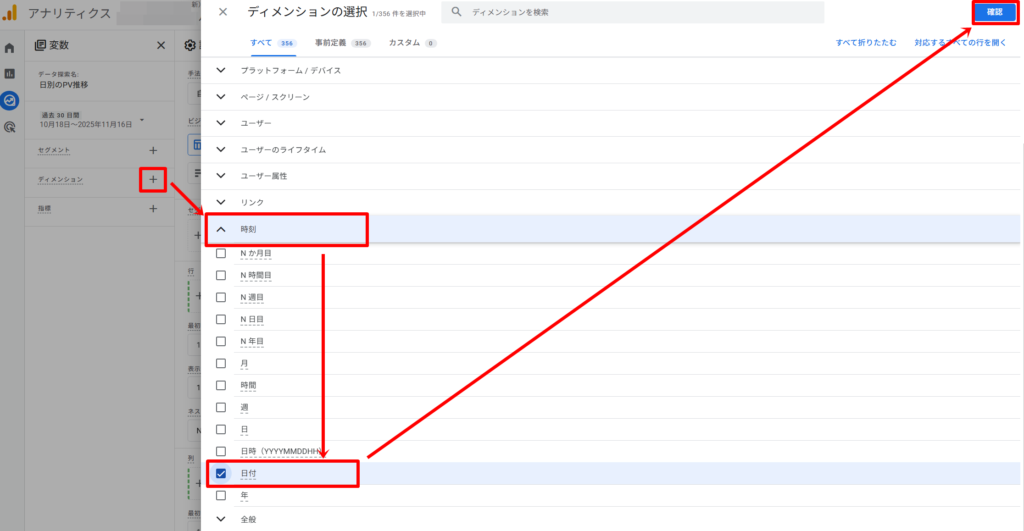Uncheck the 日付 checkbox

pos(221,474)
